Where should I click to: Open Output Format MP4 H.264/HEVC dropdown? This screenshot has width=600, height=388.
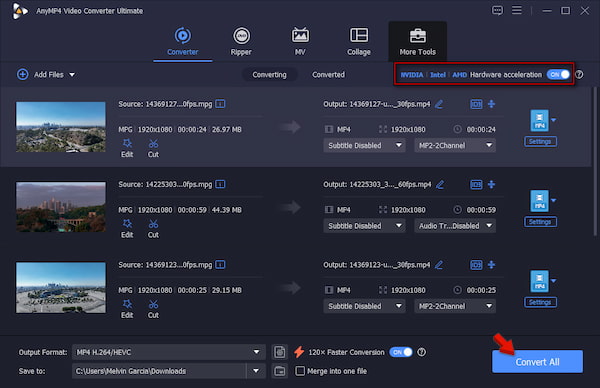point(169,352)
